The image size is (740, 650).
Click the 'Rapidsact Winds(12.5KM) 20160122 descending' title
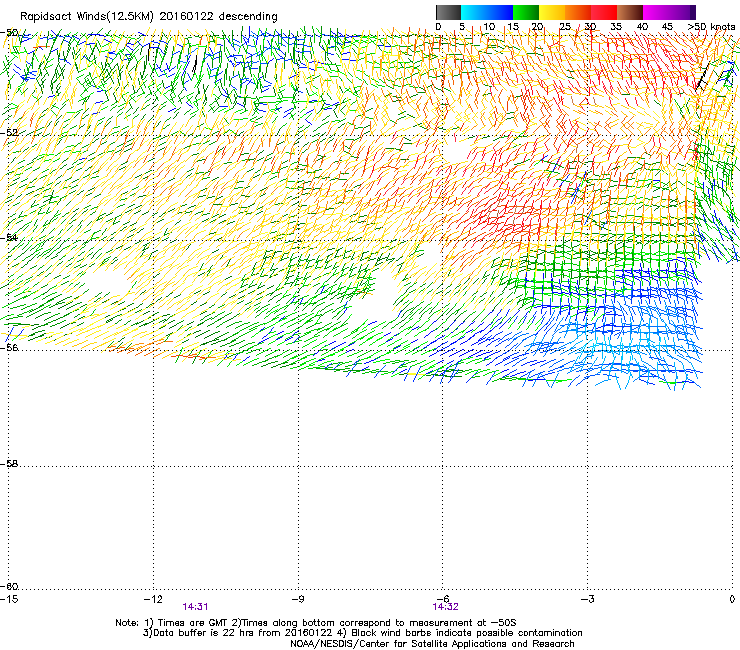[x=149, y=17]
